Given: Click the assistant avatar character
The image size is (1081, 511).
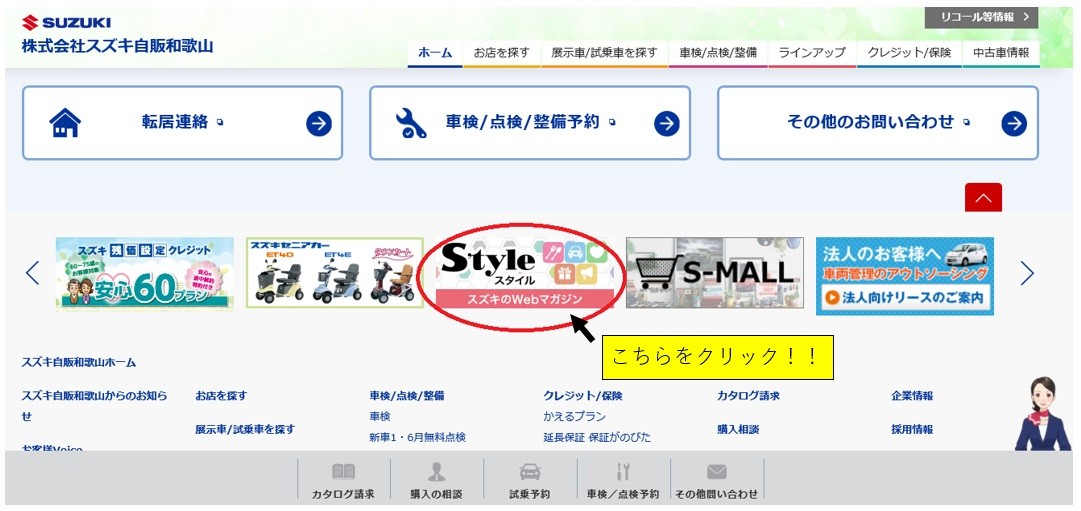Looking at the screenshot, I should coord(1043,414).
